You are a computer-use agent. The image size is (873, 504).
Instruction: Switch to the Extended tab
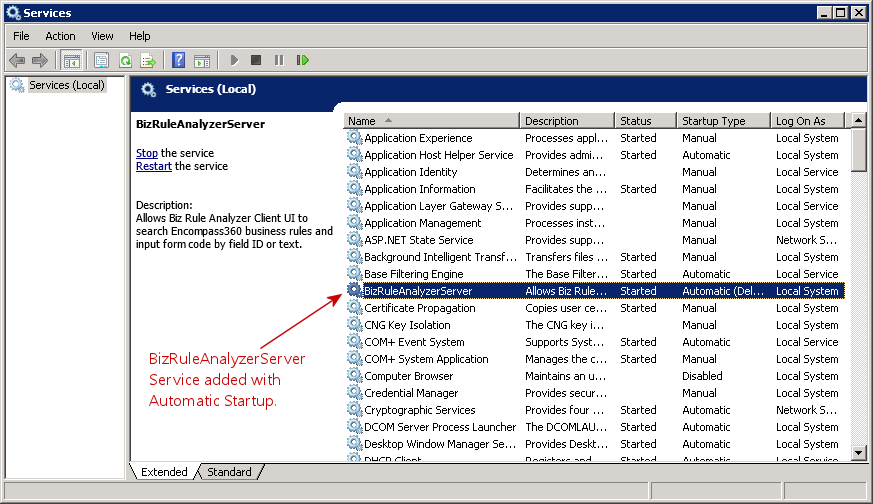pyautogui.click(x=164, y=472)
